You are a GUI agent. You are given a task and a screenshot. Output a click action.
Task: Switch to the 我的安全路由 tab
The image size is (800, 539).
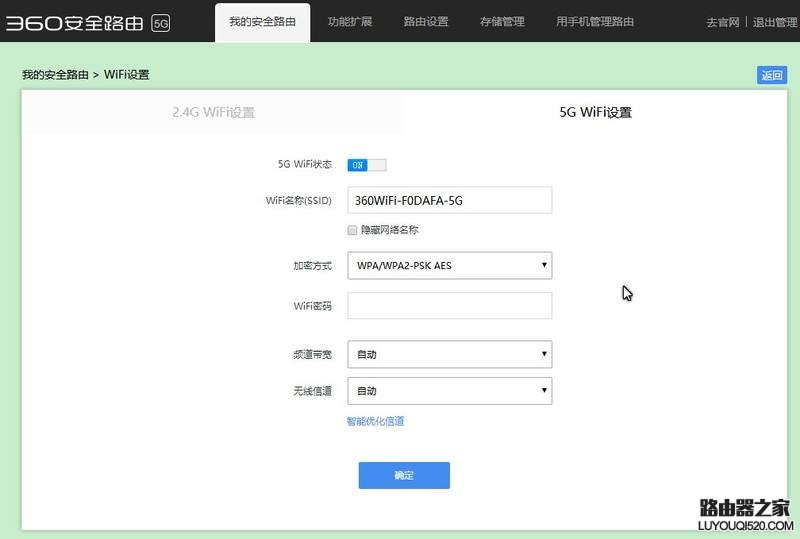(262, 22)
